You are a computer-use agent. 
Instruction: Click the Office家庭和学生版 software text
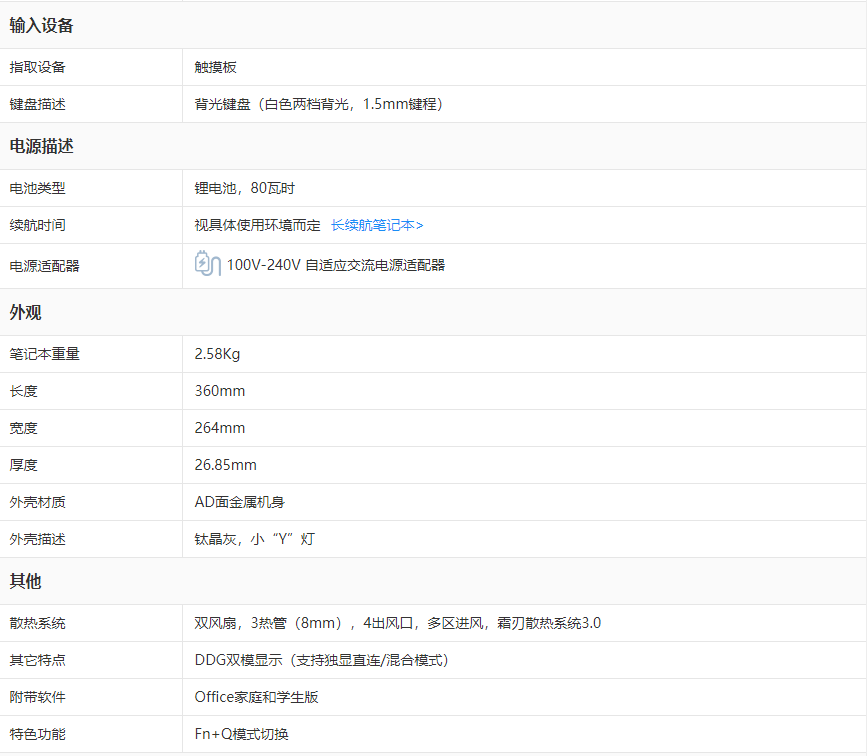pyautogui.click(x=256, y=697)
